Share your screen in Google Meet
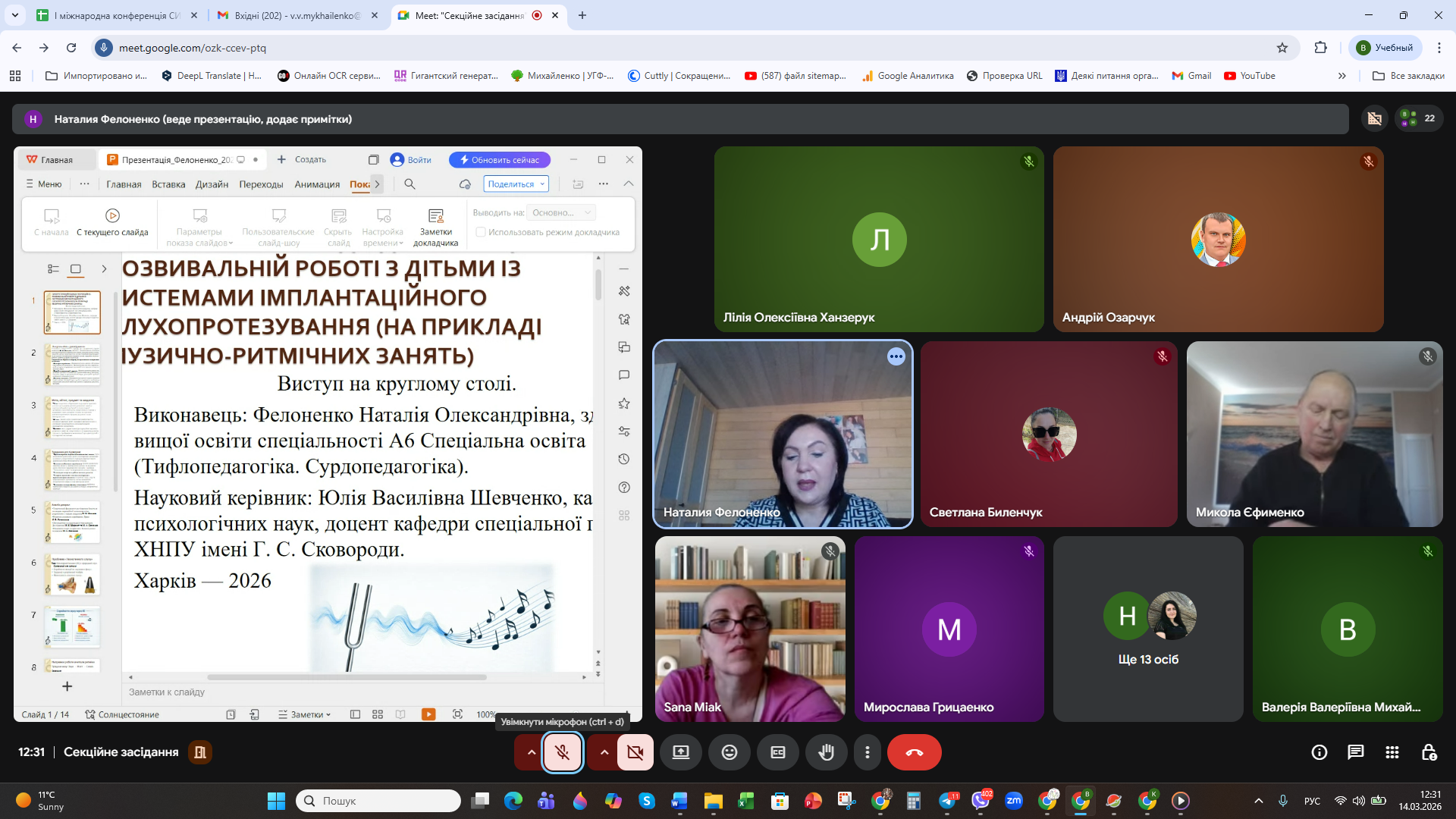 681,752
